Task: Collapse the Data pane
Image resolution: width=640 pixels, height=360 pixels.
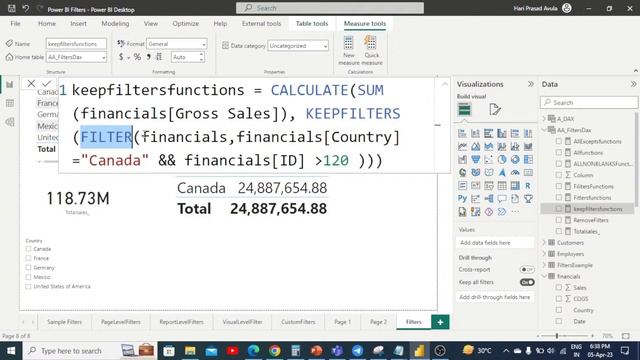Action: pos(633,84)
